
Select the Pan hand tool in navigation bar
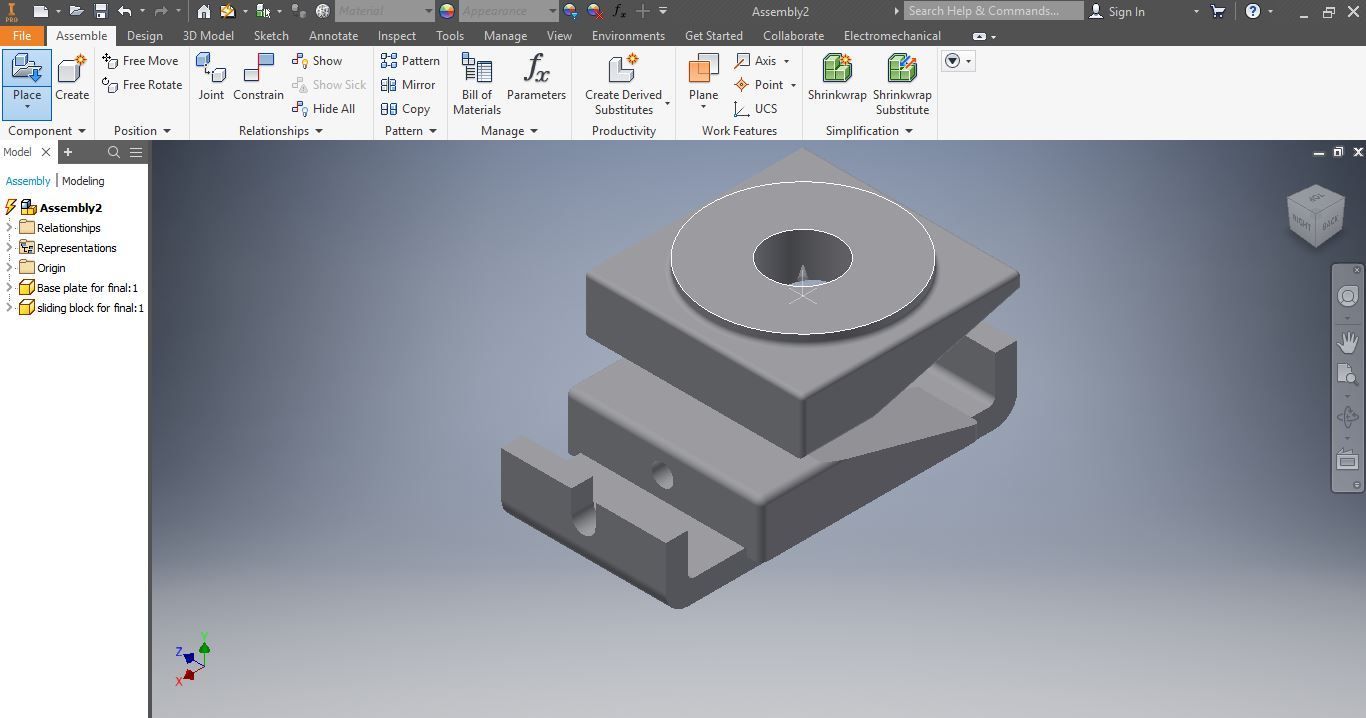[1347, 341]
